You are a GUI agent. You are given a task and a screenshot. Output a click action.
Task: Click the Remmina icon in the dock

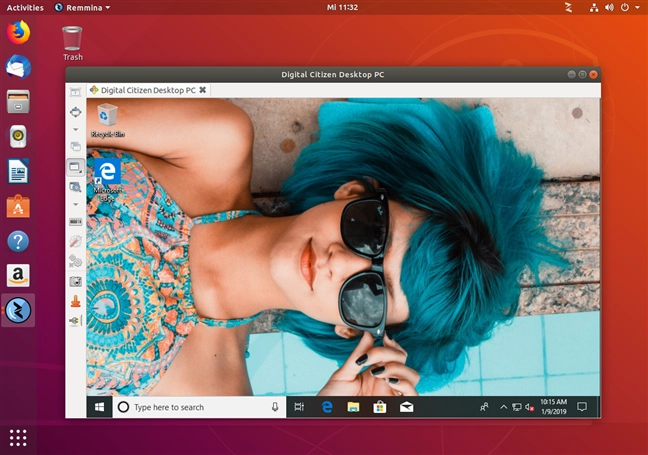(18, 310)
